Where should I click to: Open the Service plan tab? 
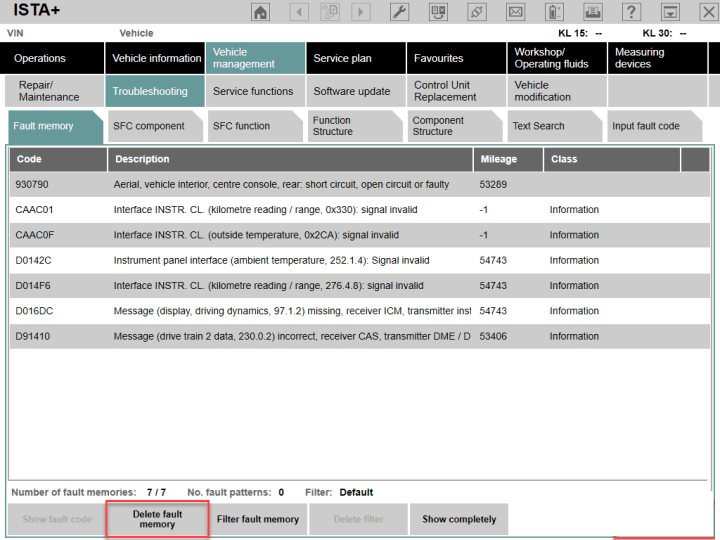pyautogui.click(x=356, y=58)
